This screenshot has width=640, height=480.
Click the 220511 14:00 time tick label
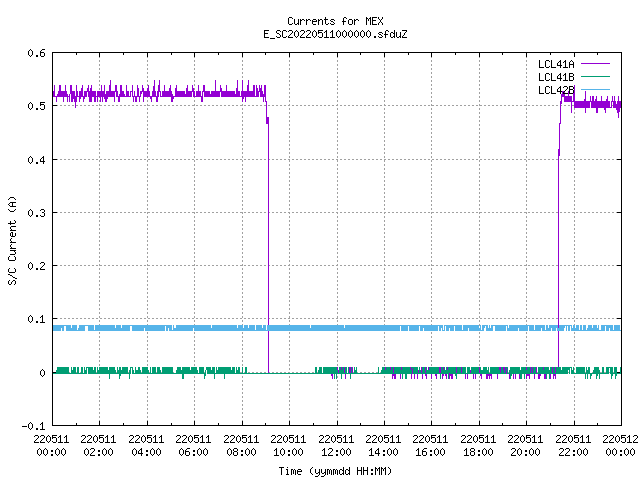click(x=383, y=446)
